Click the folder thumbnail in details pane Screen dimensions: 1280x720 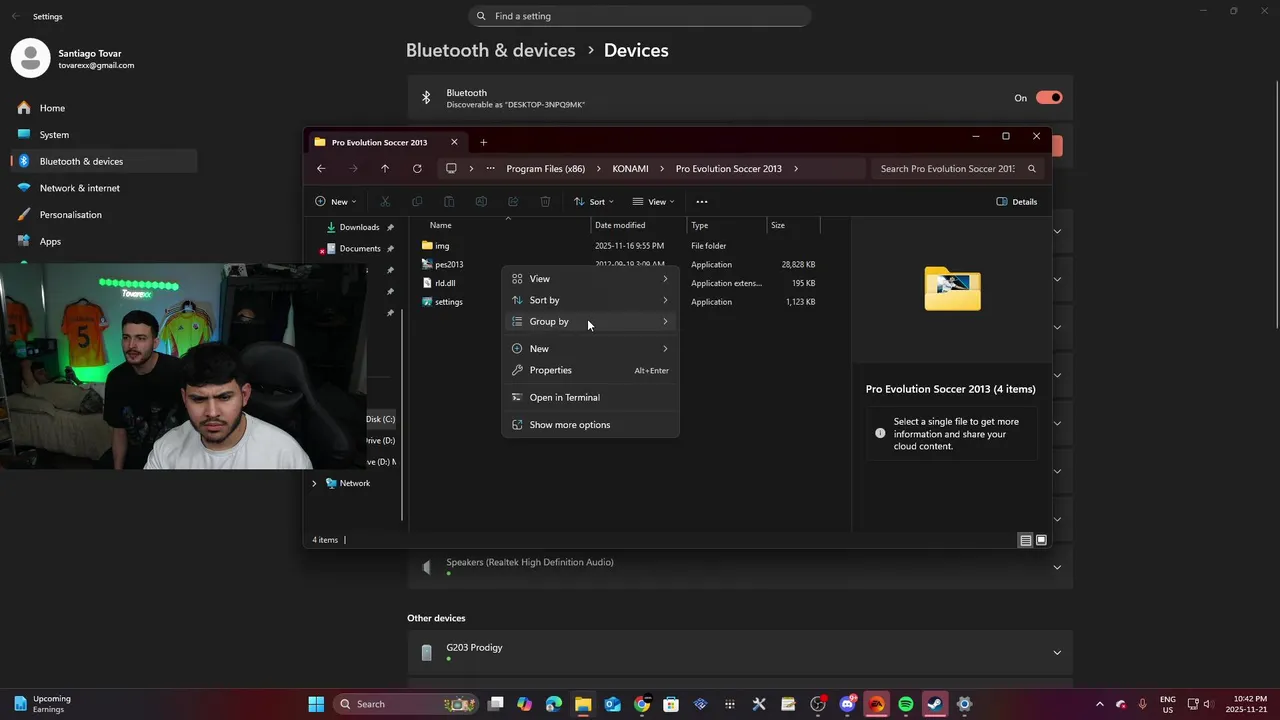953,288
